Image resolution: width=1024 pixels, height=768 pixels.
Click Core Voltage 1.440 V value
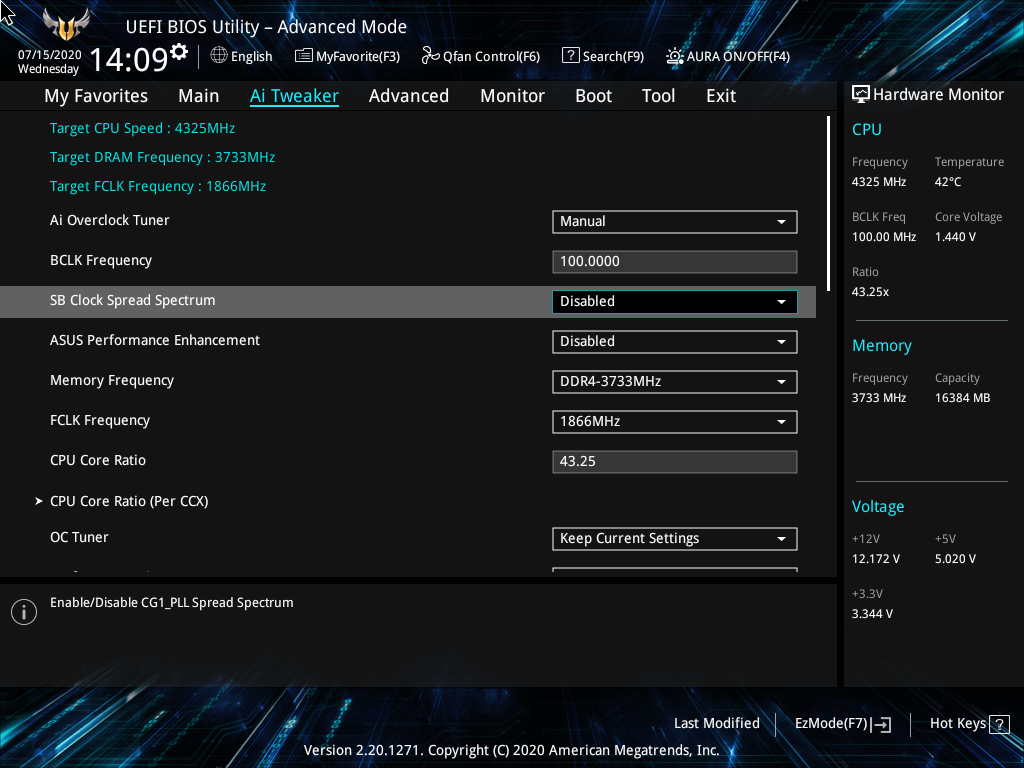(x=955, y=237)
